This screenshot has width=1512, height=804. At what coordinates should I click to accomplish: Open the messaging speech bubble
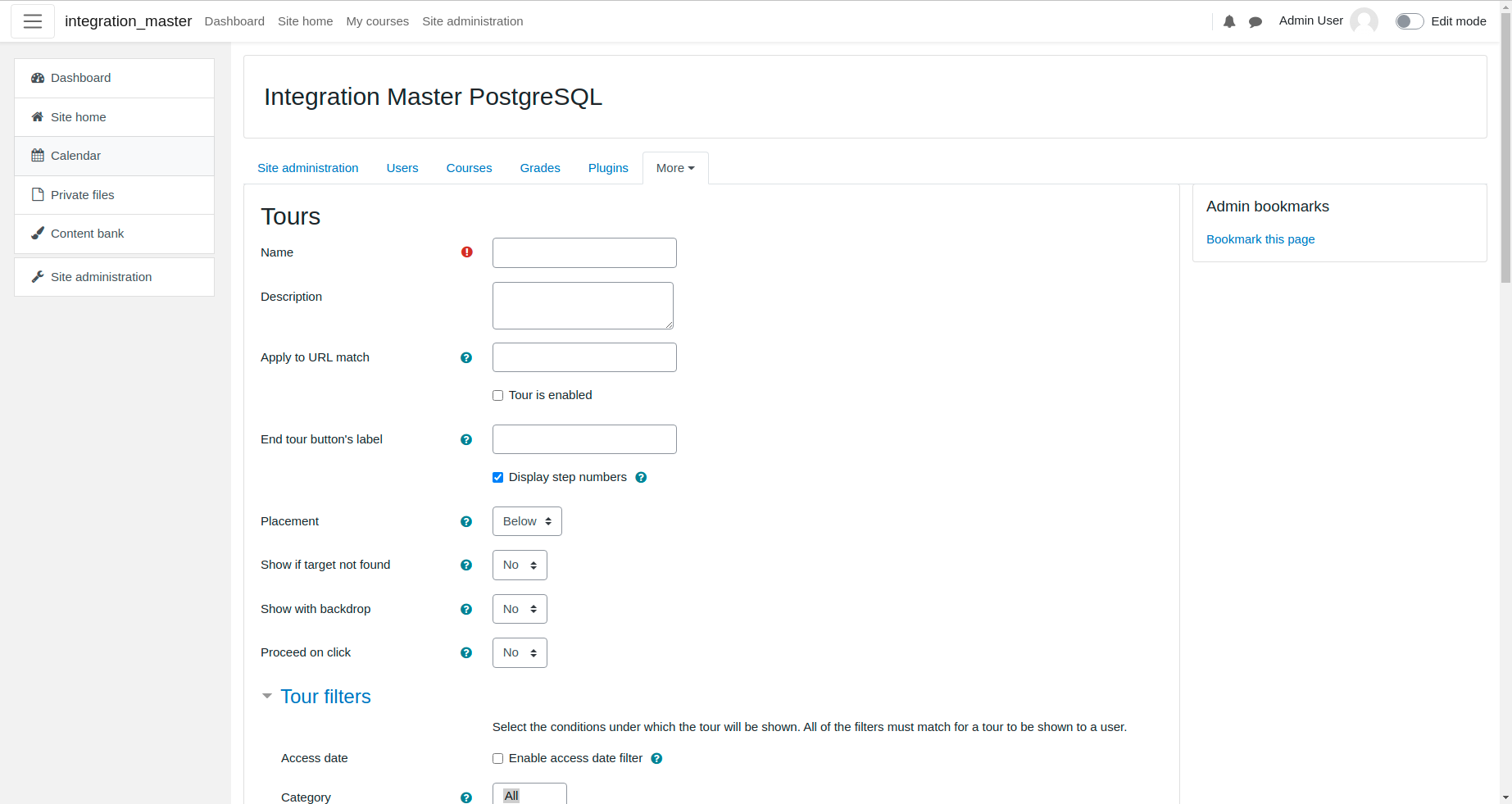(1255, 22)
